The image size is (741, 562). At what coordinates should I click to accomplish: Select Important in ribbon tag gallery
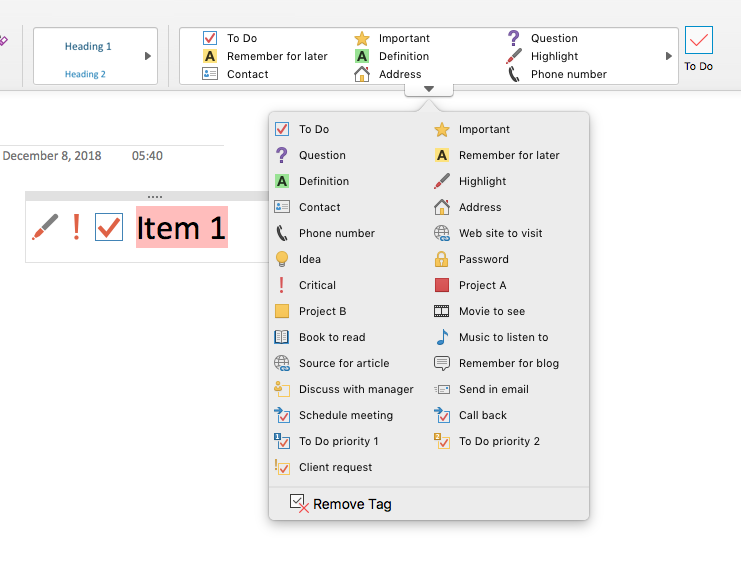(x=392, y=38)
